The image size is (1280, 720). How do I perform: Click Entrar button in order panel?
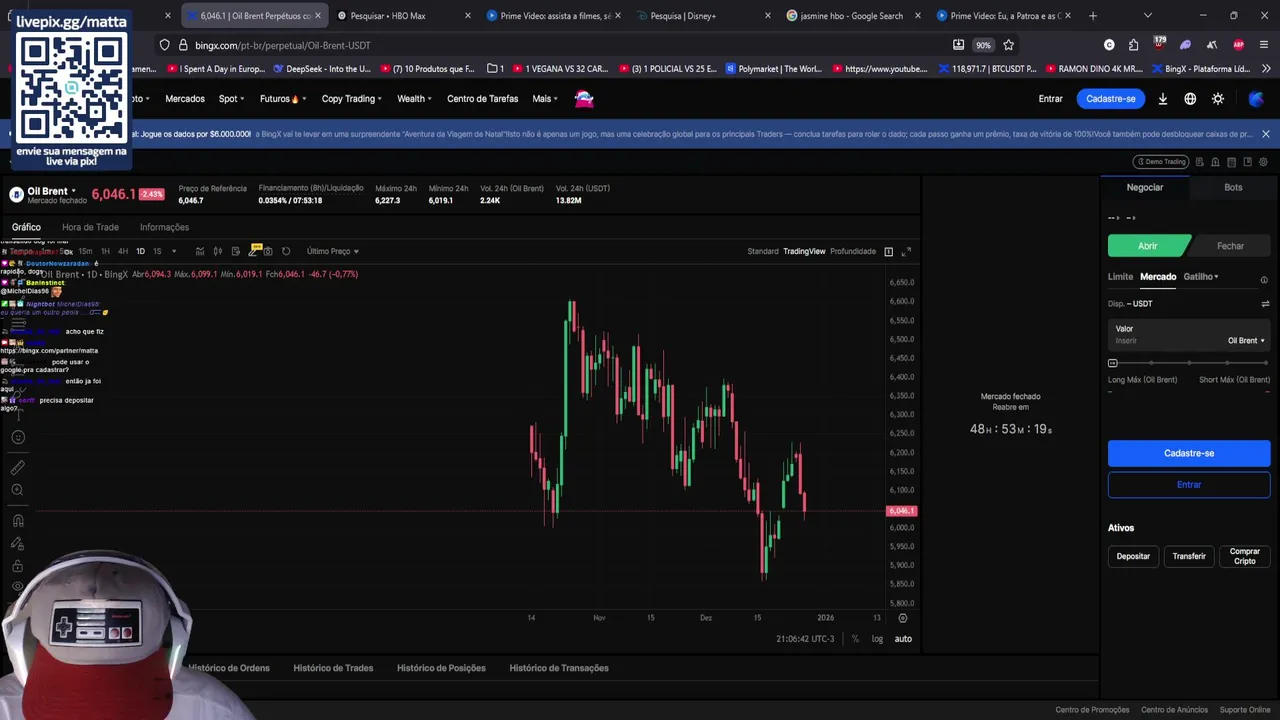pos(1189,485)
